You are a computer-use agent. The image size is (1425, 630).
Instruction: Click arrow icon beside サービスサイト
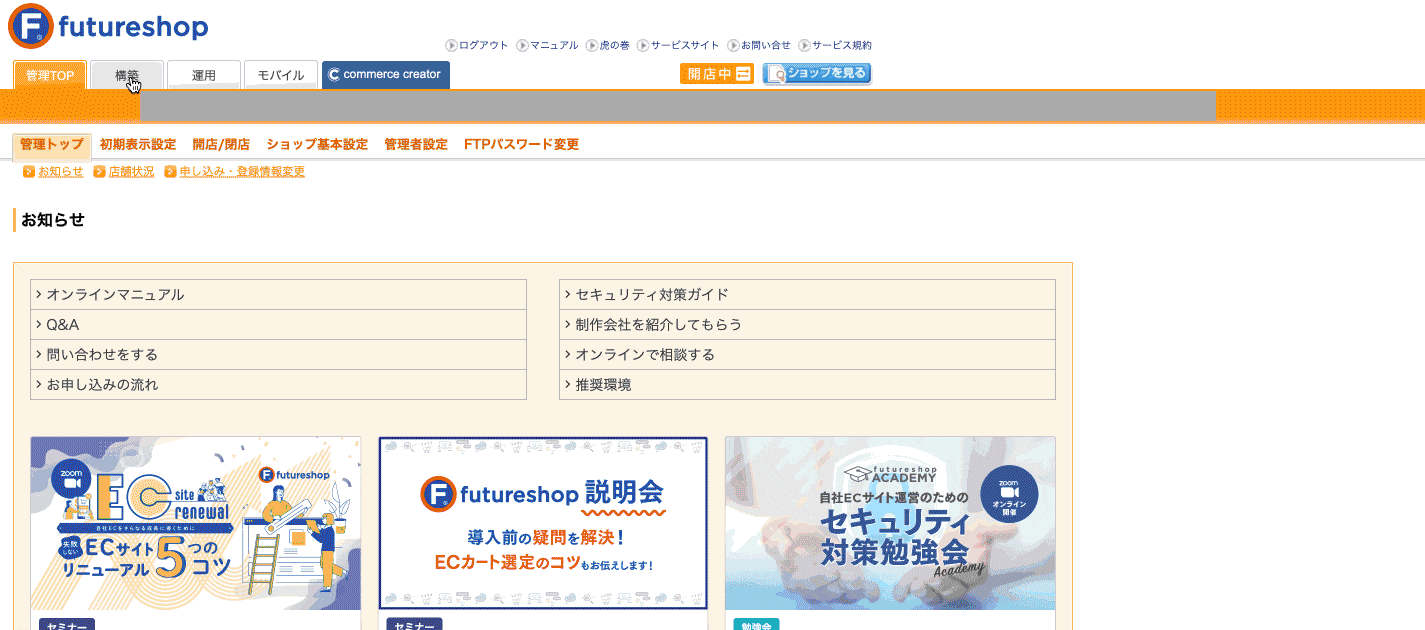(643, 45)
